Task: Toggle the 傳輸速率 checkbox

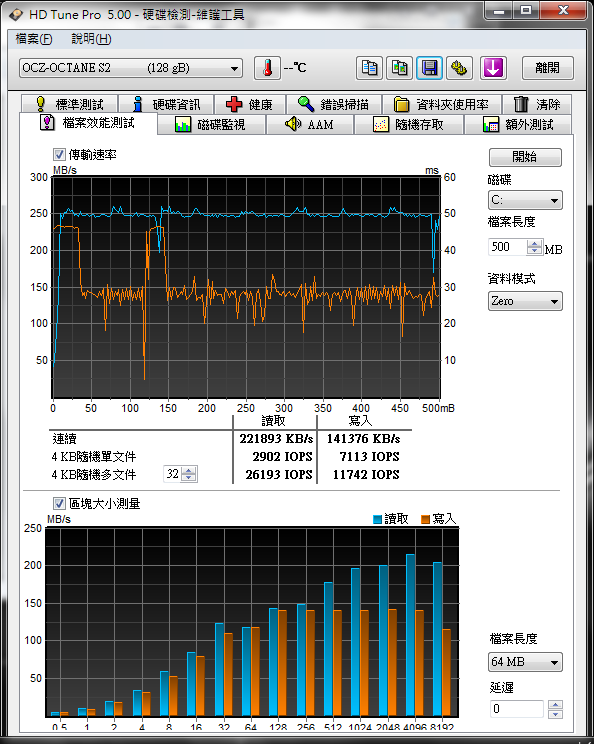Action: pyautogui.click(x=59, y=155)
